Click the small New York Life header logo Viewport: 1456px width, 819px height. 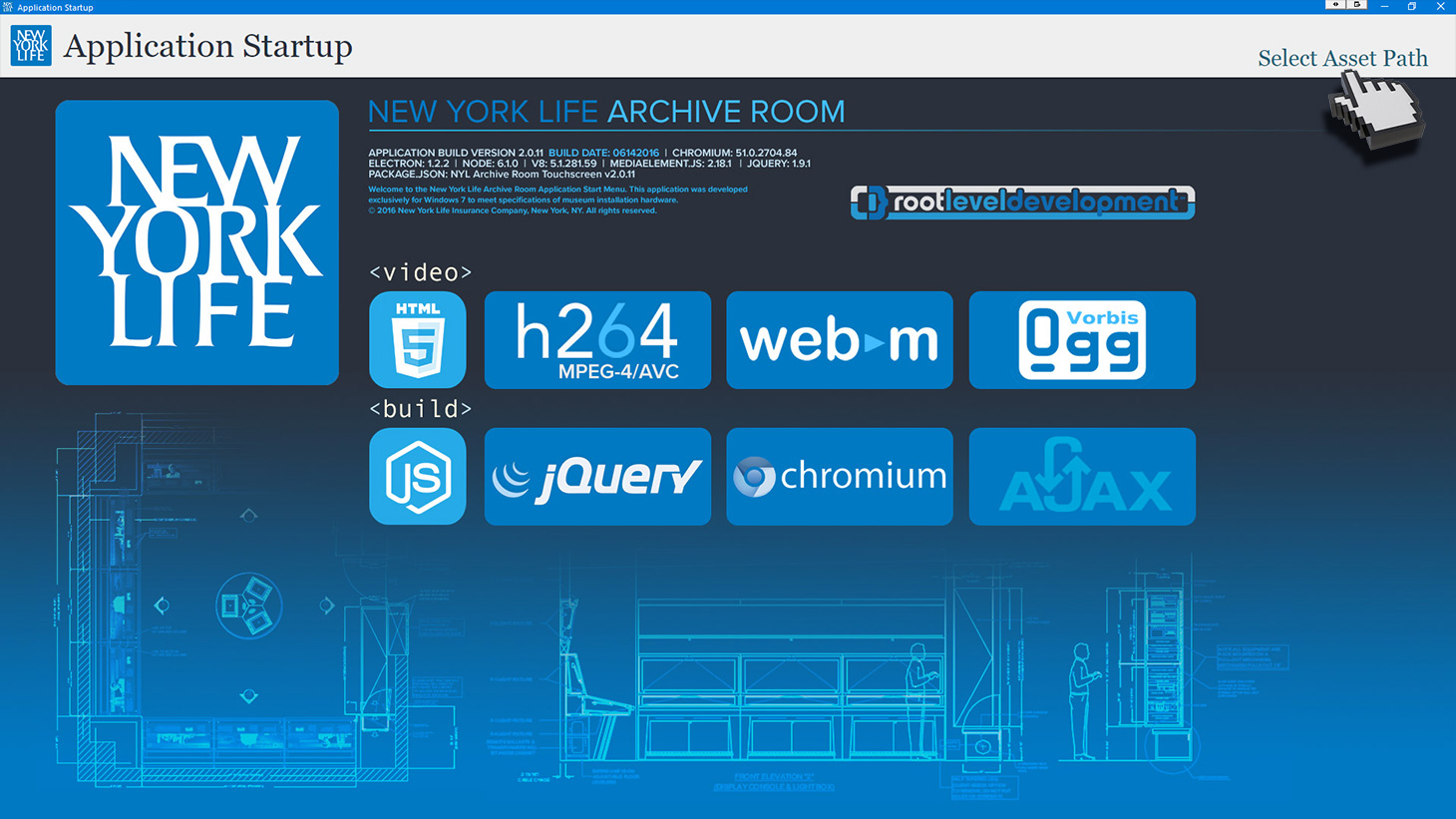pyautogui.click(x=31, y=46)
